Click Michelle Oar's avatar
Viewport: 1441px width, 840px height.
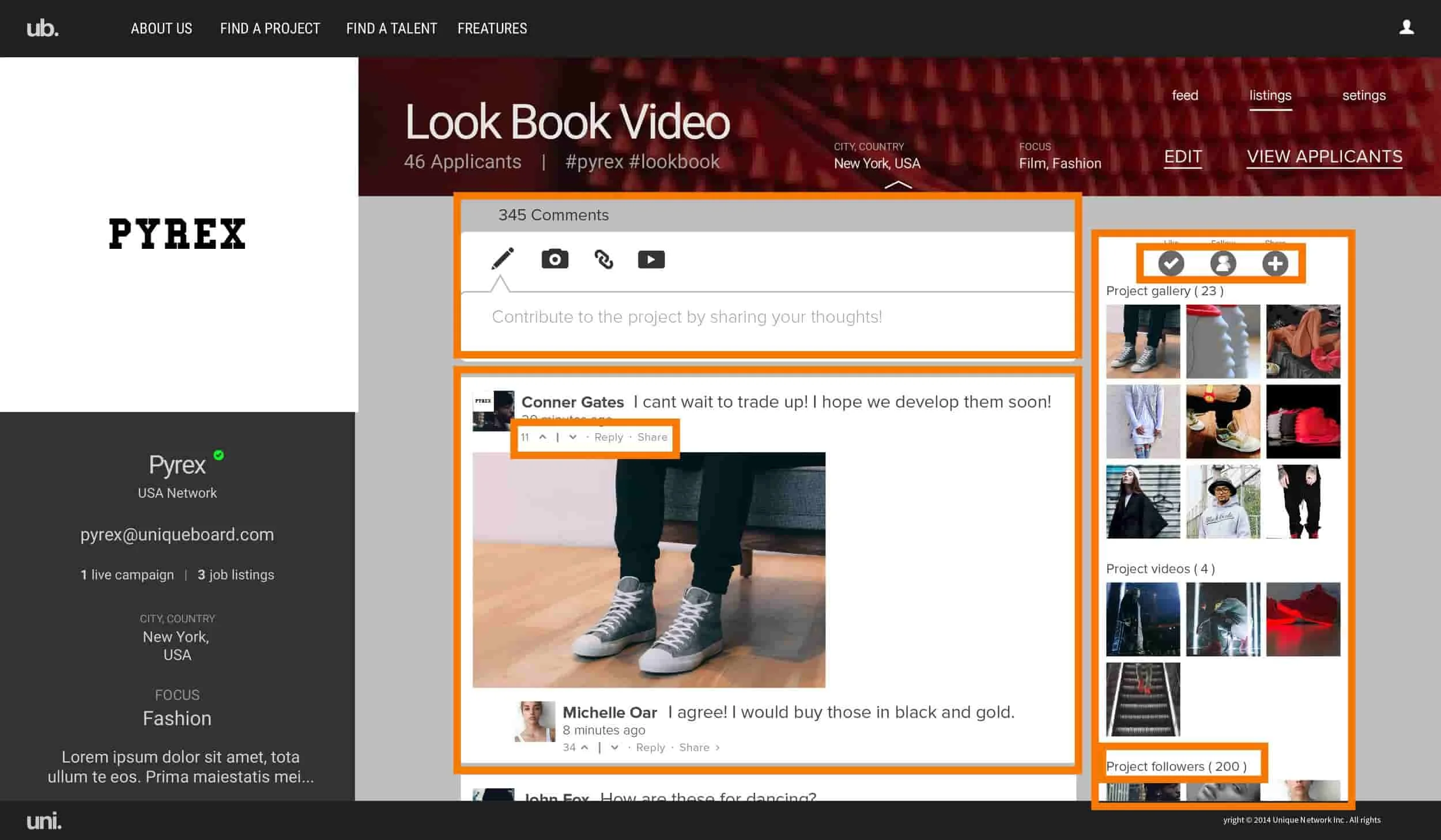click(534, 721)
